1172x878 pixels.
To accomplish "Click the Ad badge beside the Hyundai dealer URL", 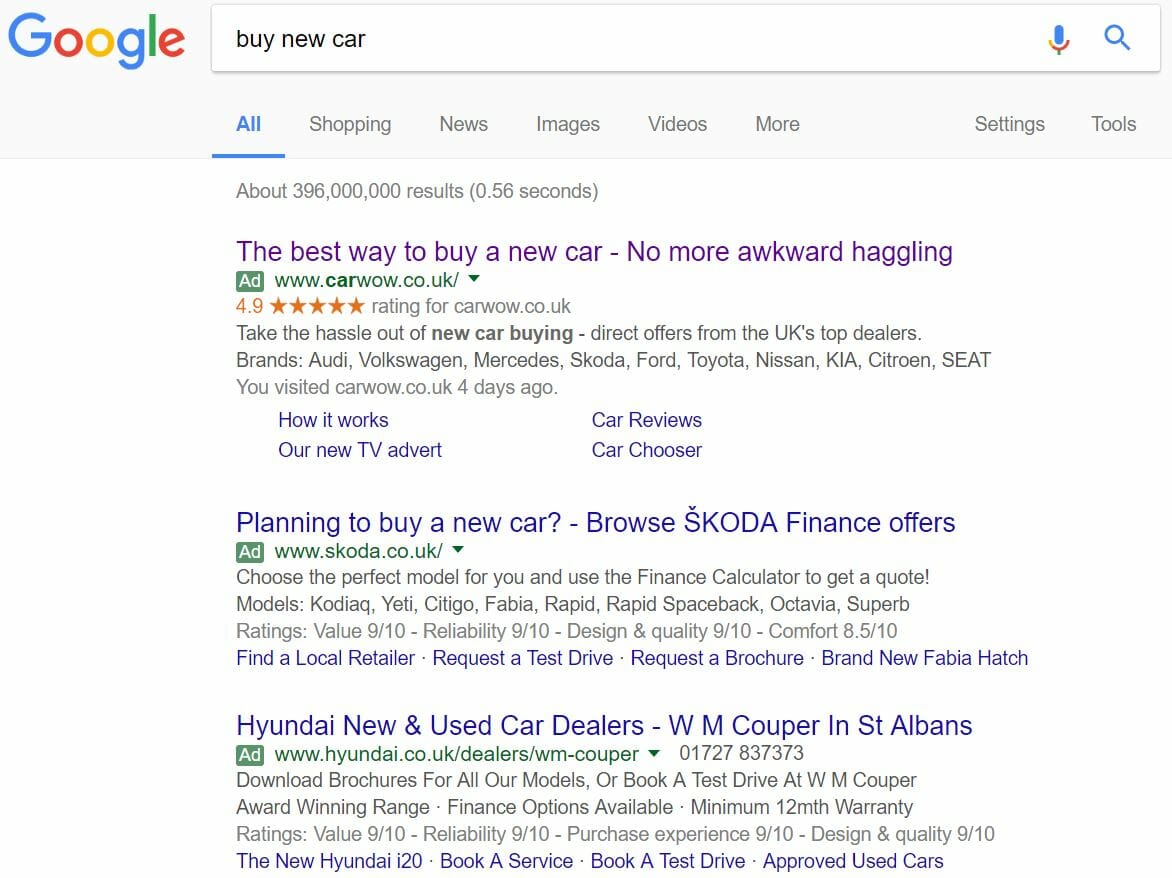I will [x=250, y=755].
